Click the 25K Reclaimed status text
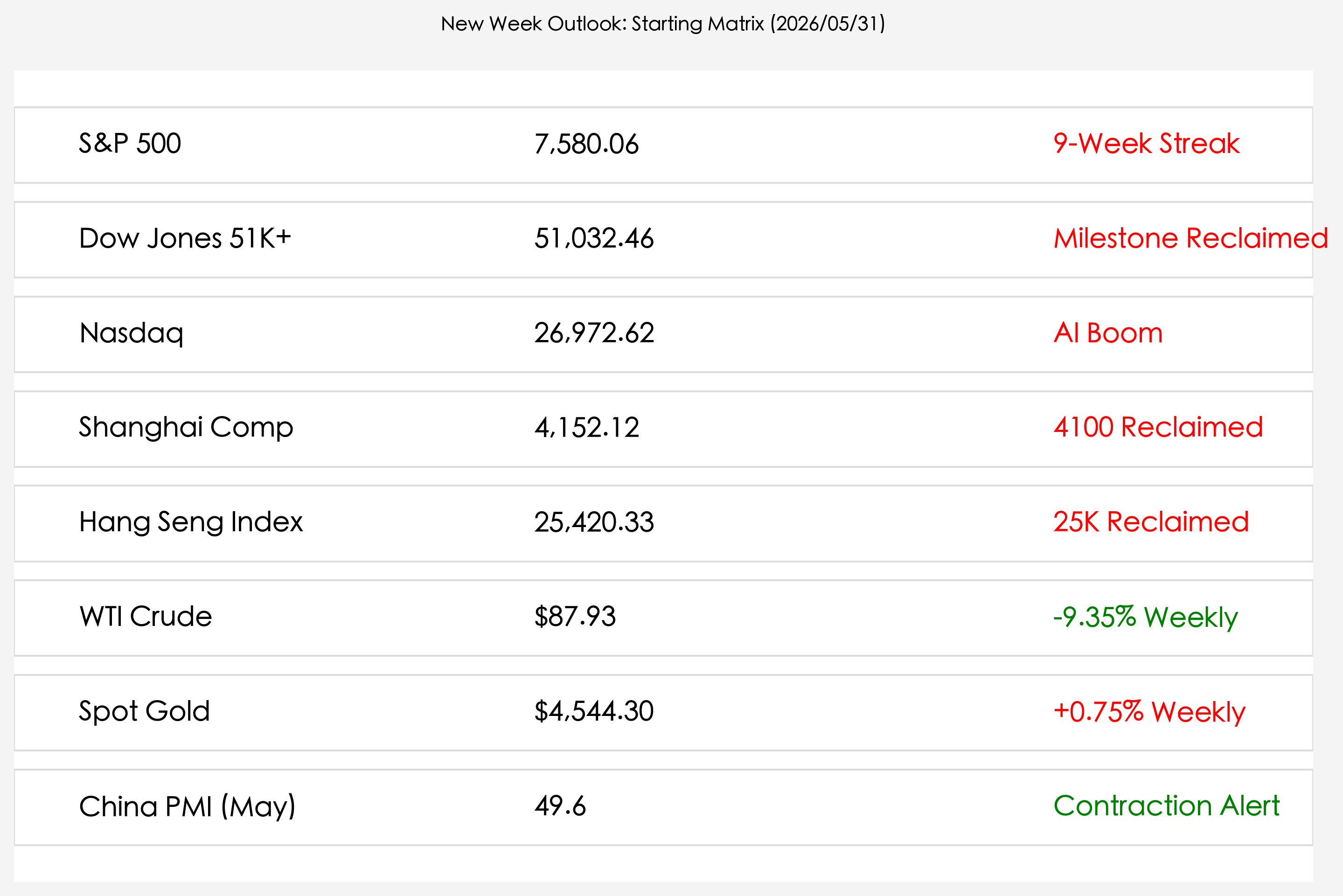This screenshot has height=896, width=1343. [1151, 522]
